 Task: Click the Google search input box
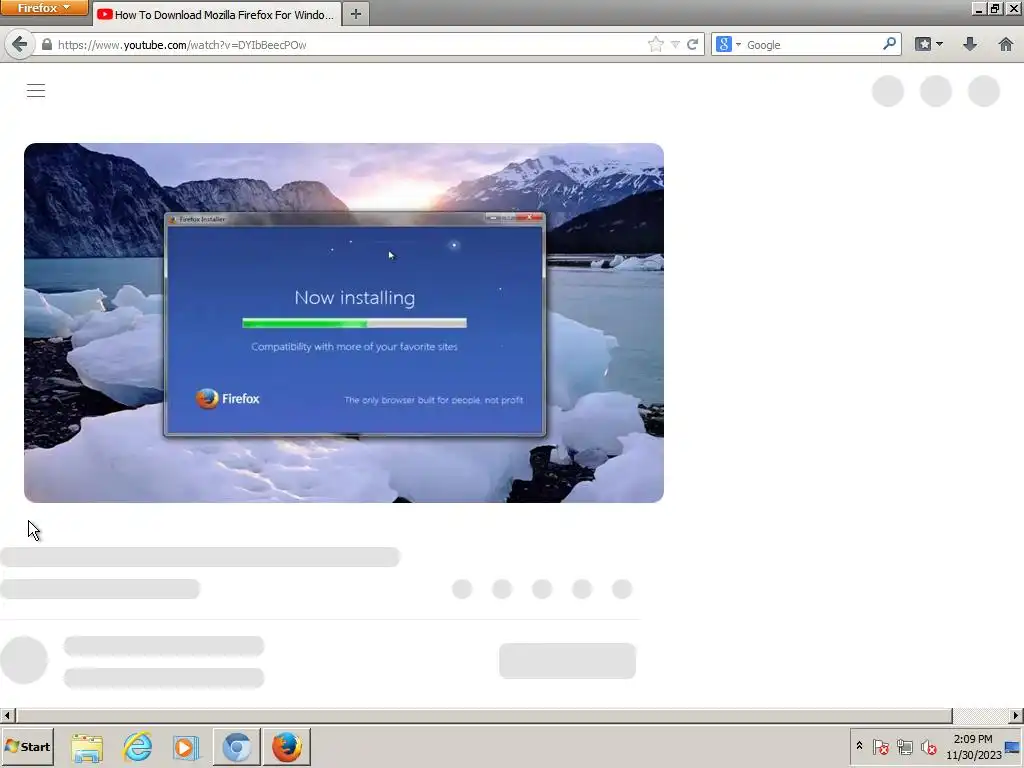point(812,44)
